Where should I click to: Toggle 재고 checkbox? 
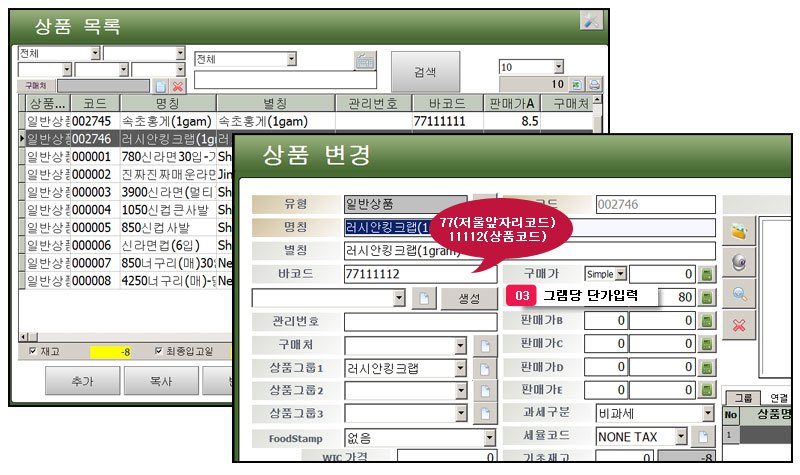tap(33, 351)
